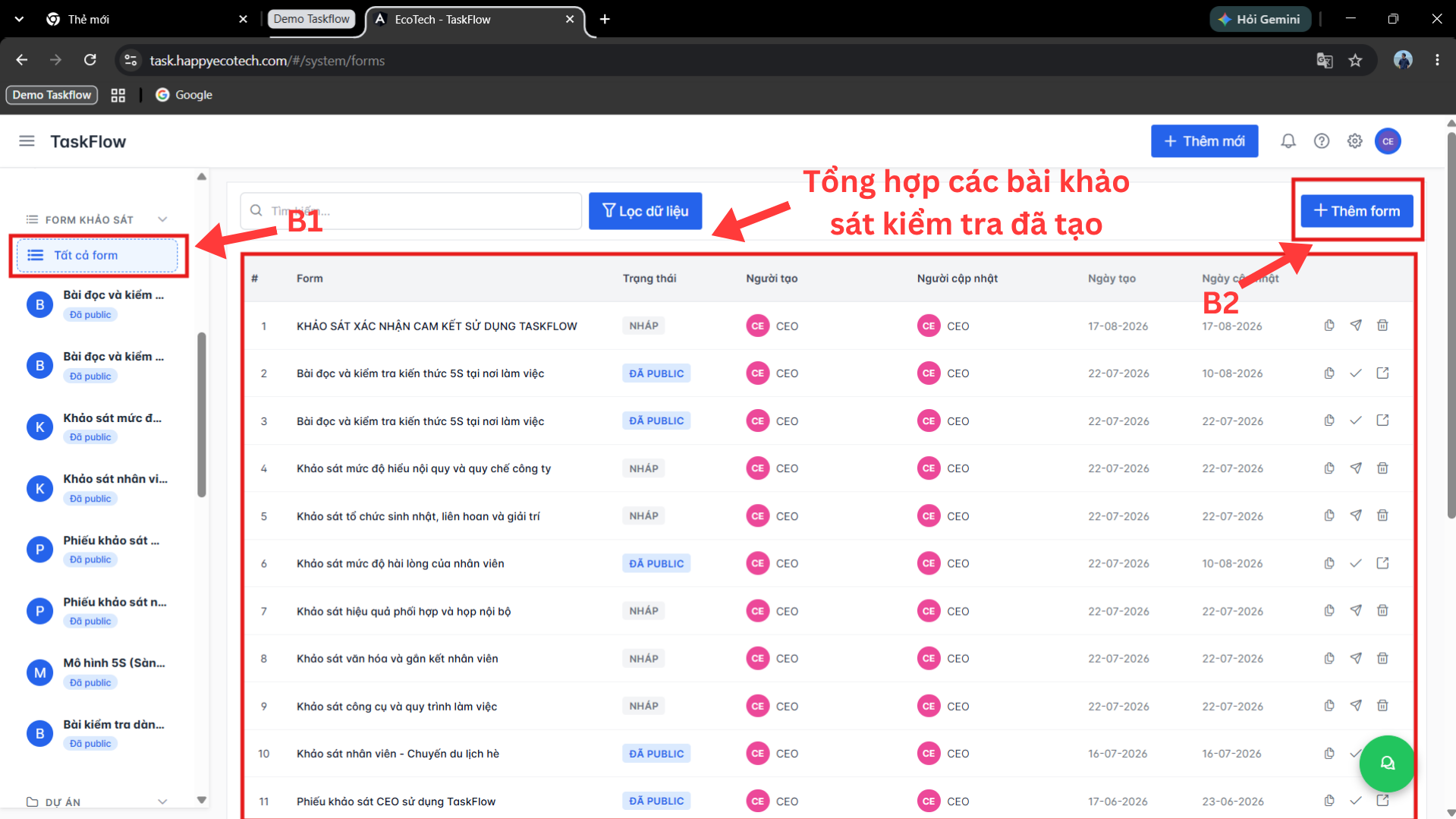The width and height of the screenshot is (1456, 819).
Task: Delete the birthday survey form in row 5
Action: 1382,516
